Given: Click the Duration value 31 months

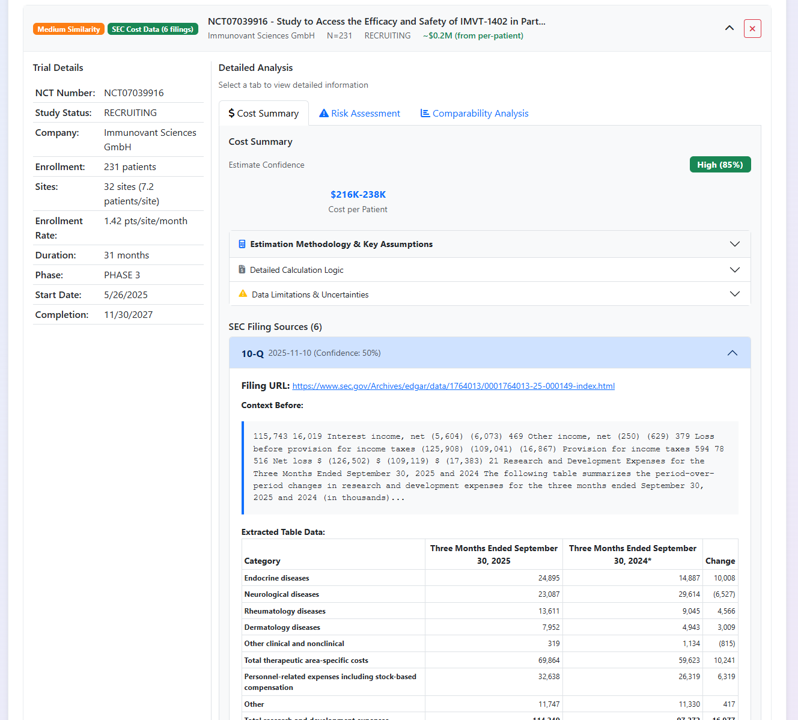Looking at the screenshot, I should (126, 255).
